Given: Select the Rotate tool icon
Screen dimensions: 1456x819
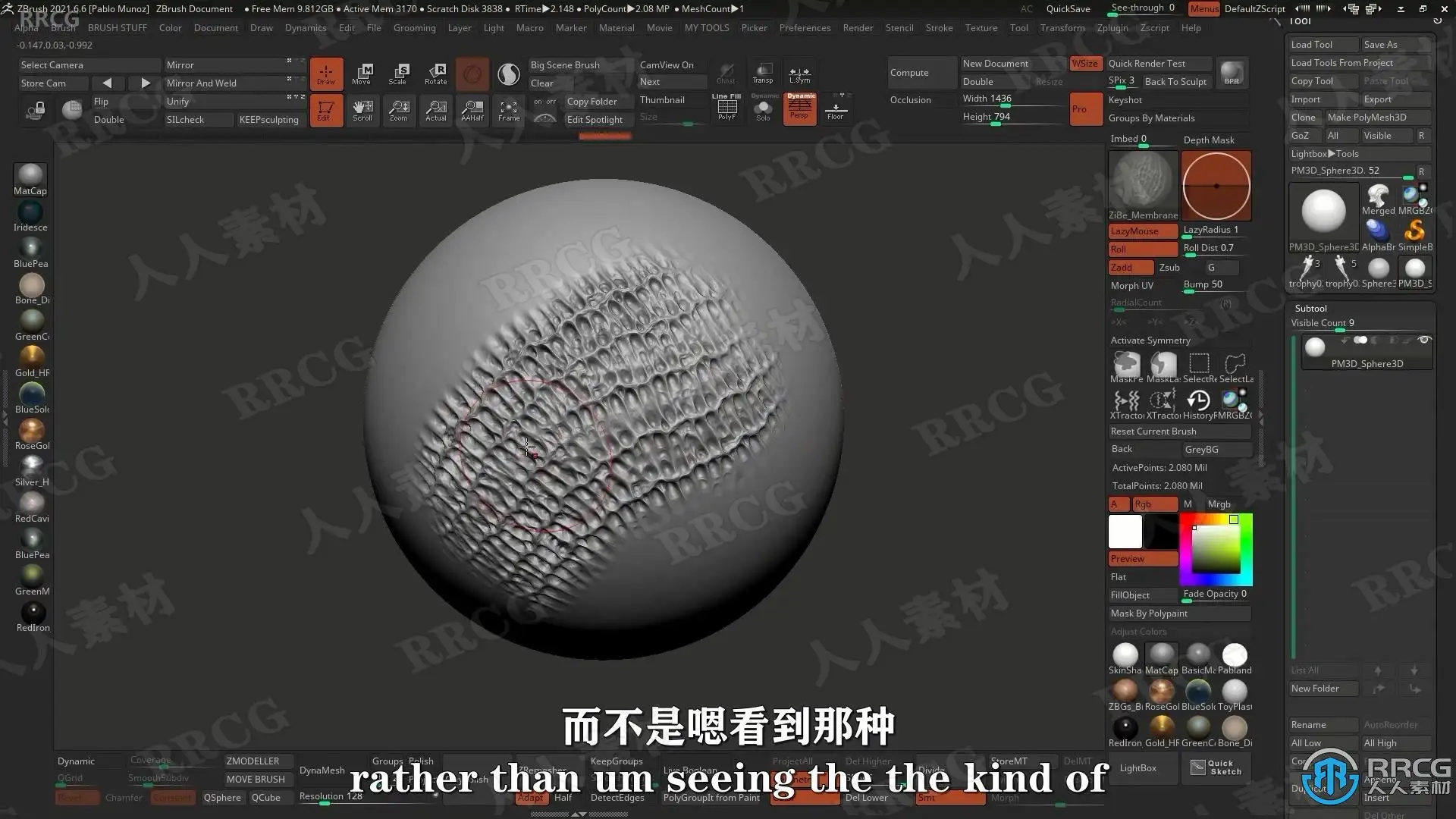Looking at the screenshot, I should [435, 74].
